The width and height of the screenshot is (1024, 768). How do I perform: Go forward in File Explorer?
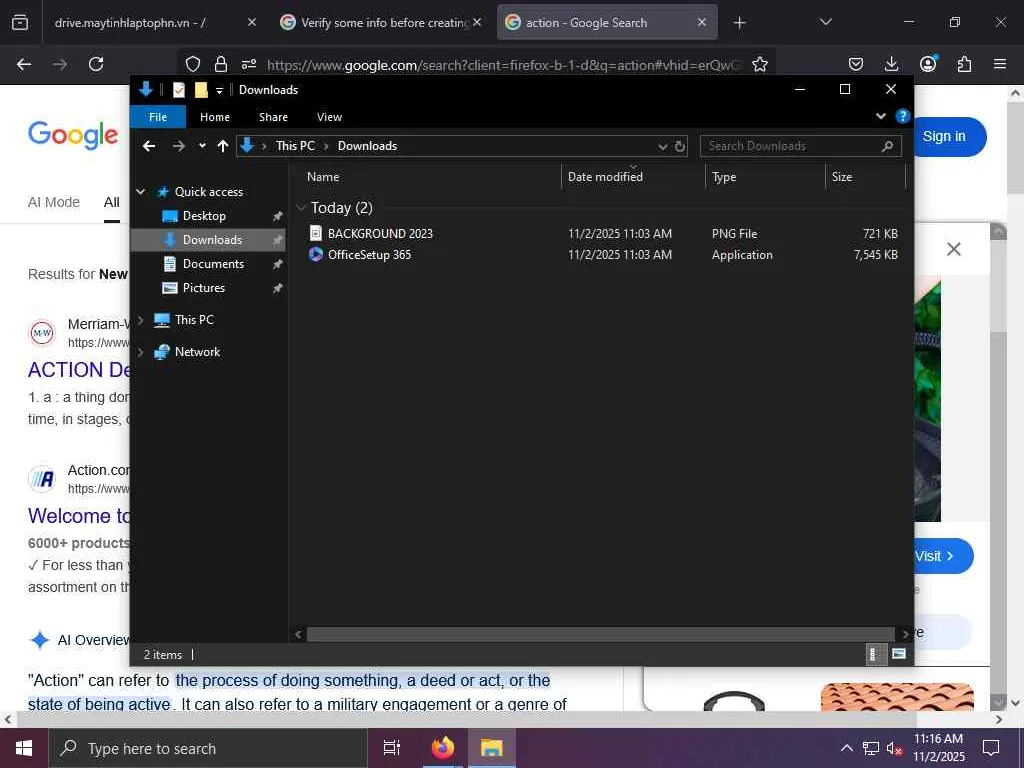click(x=178, y=146)
